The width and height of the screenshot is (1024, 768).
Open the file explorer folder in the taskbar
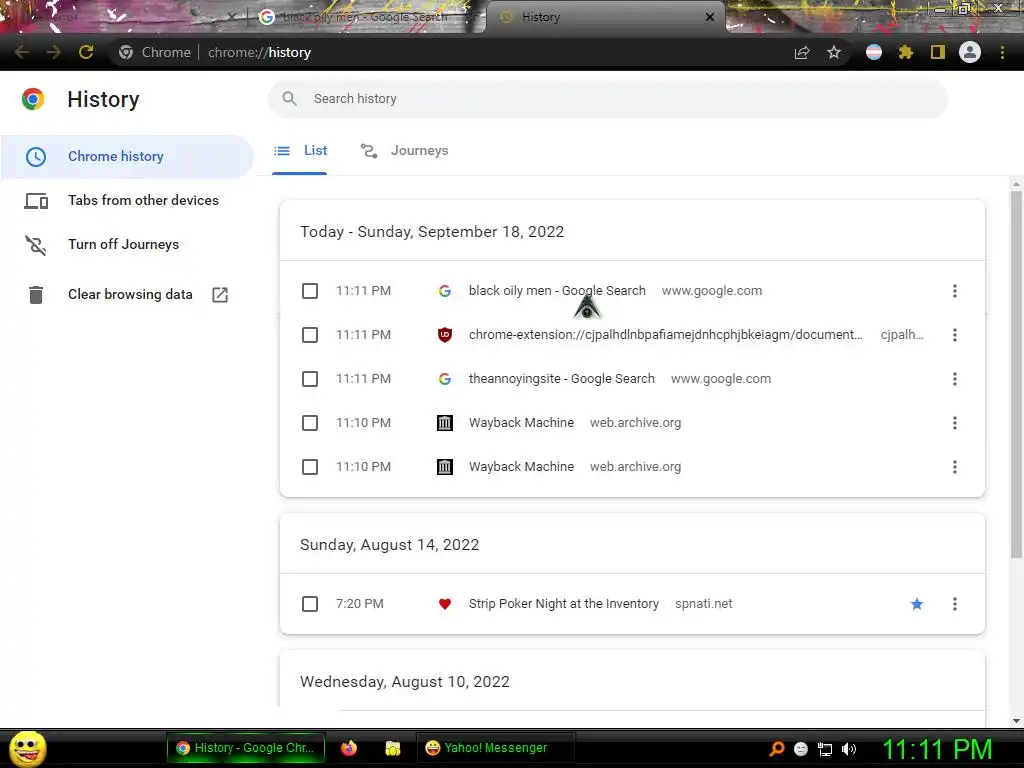coord(392,748)
